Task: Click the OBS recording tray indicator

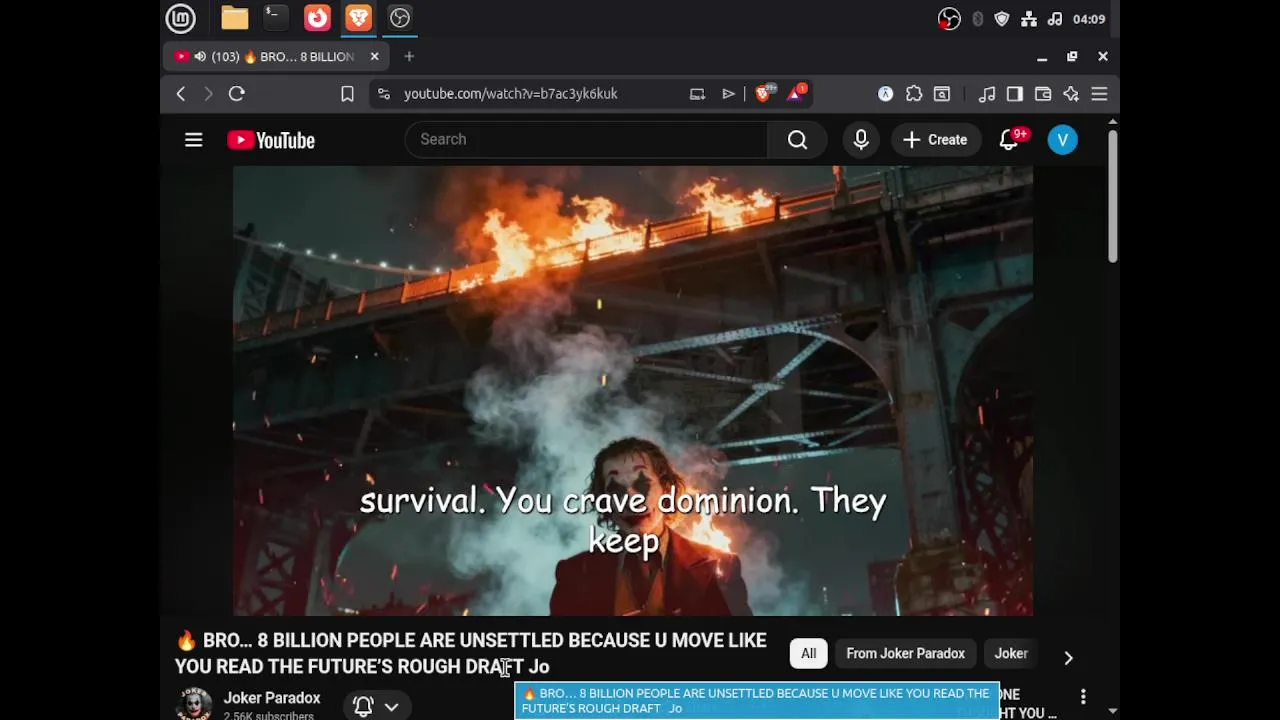Action: click(x=949, y=19)
